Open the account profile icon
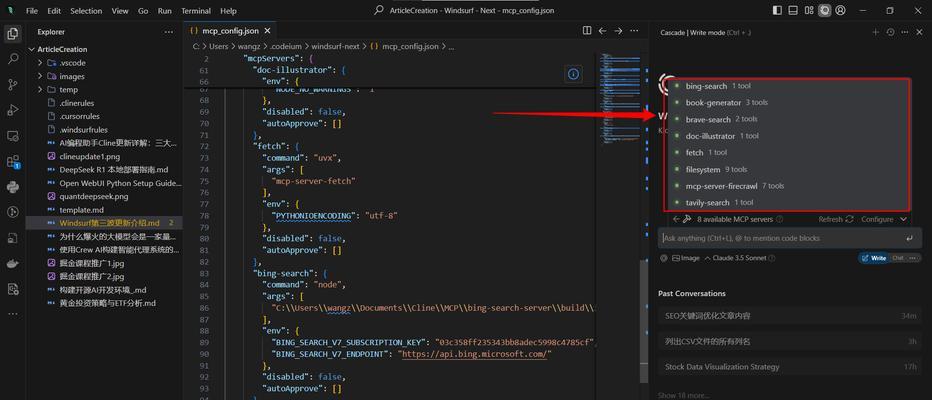 click(840, 11)
